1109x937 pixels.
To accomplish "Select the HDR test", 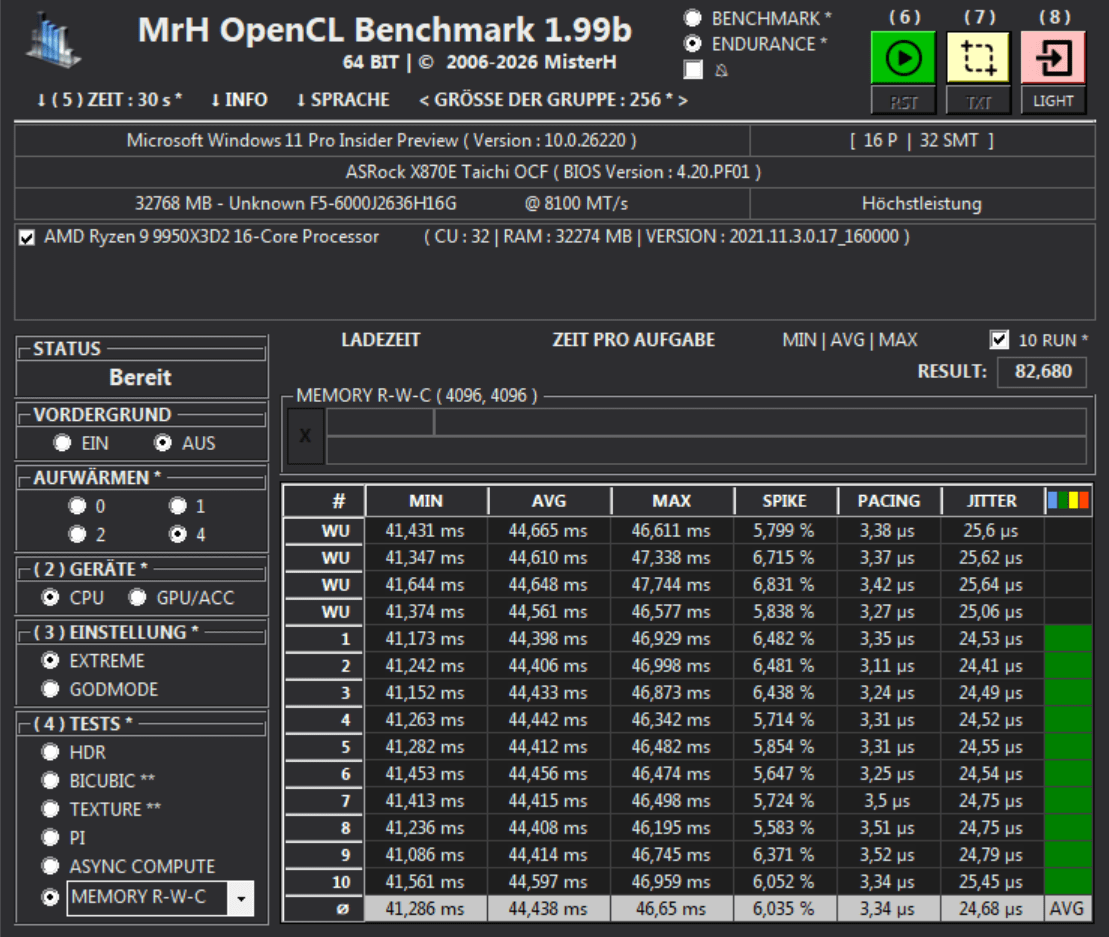I will (x=50, y=752).
